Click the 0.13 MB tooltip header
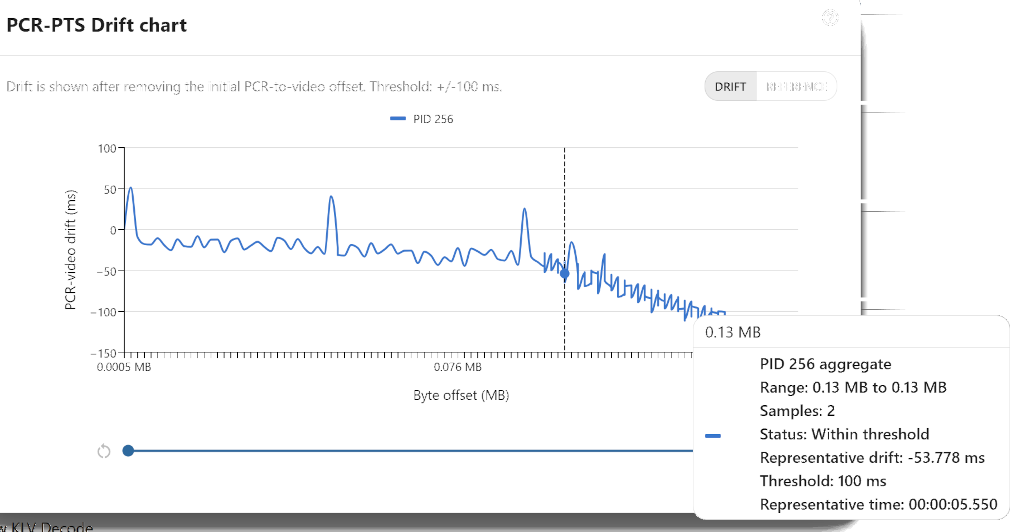Image resolution: width=1024 pixels, height=532 pixels. pos(734,332)
